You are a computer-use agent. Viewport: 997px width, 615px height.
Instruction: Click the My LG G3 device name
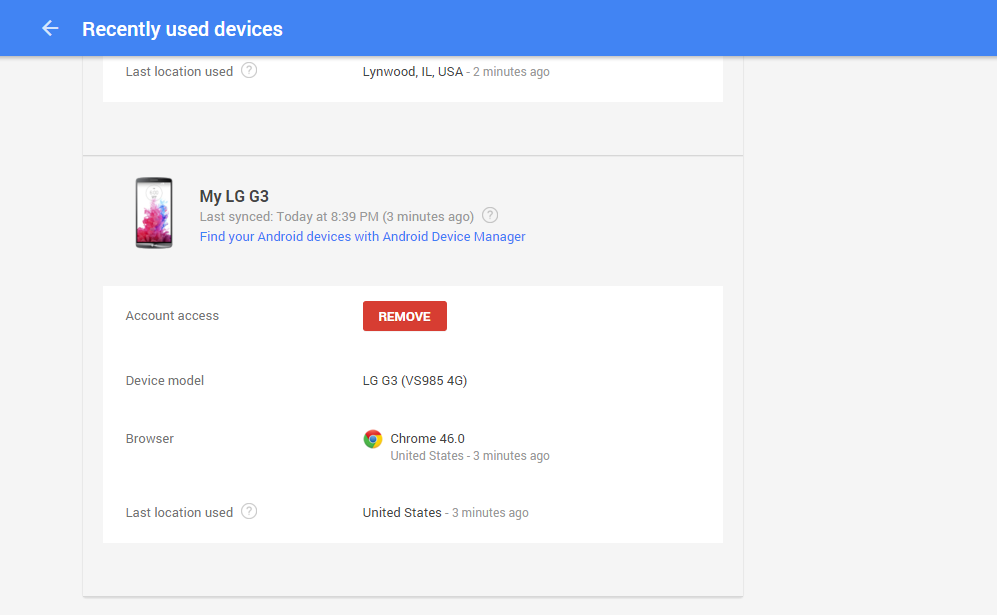point(234,196)
